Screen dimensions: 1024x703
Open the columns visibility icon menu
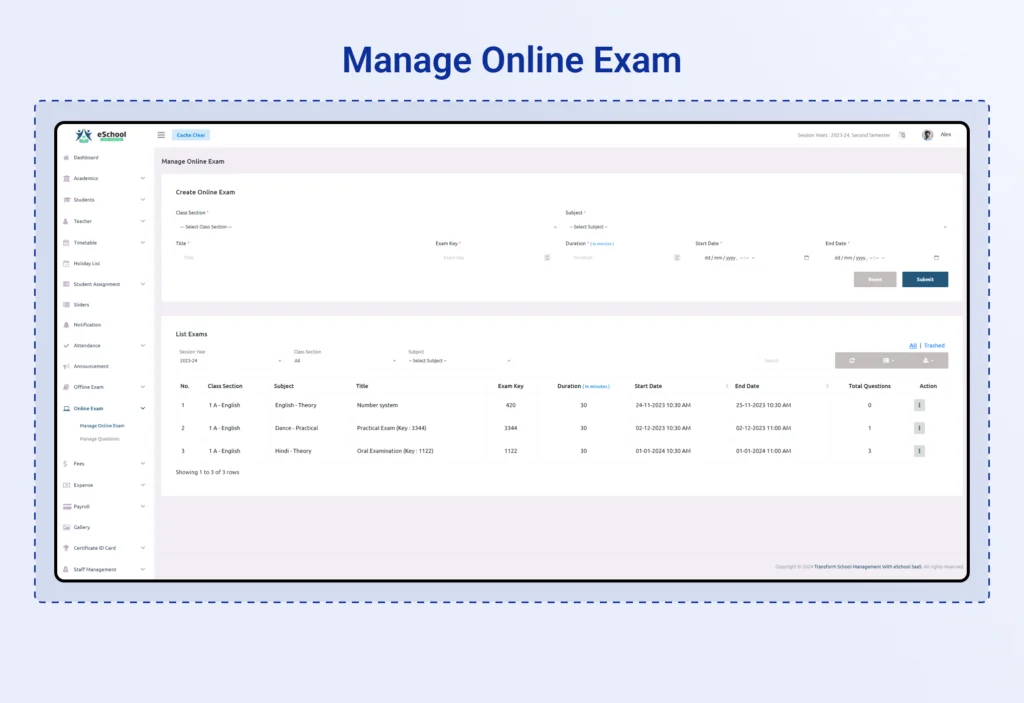[889, 360]
